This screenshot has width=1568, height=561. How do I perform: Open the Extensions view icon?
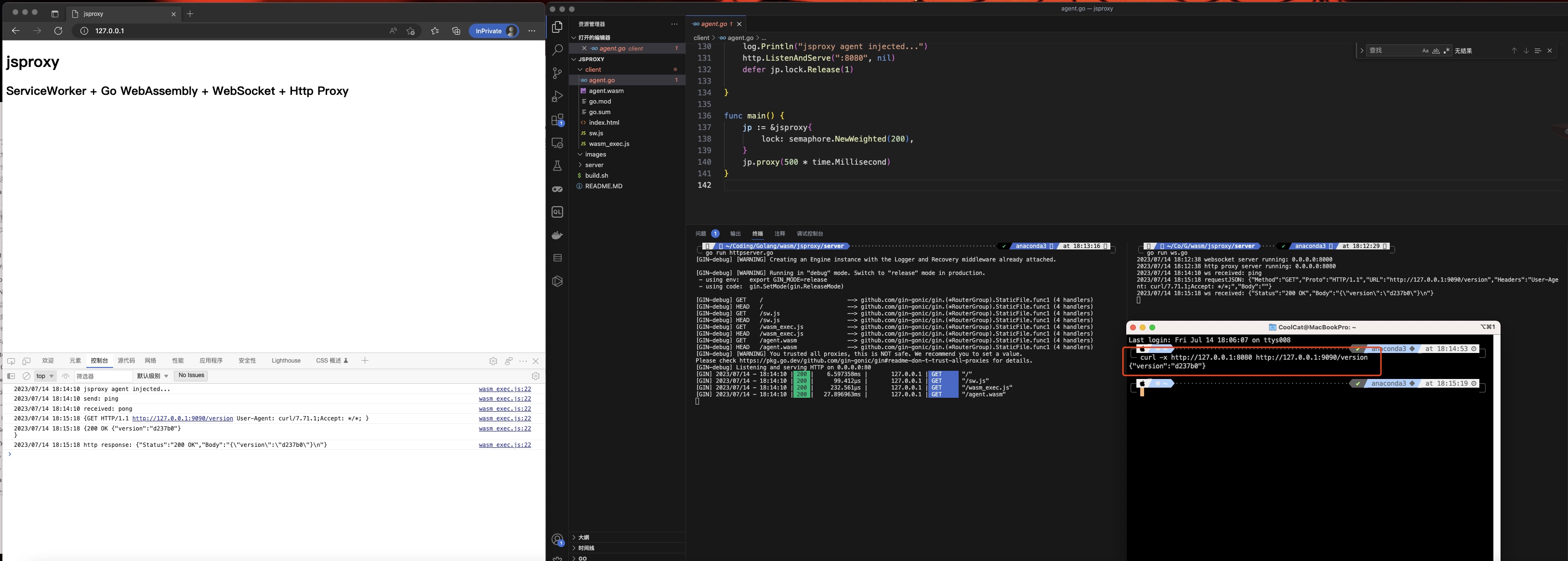point(557,120)
